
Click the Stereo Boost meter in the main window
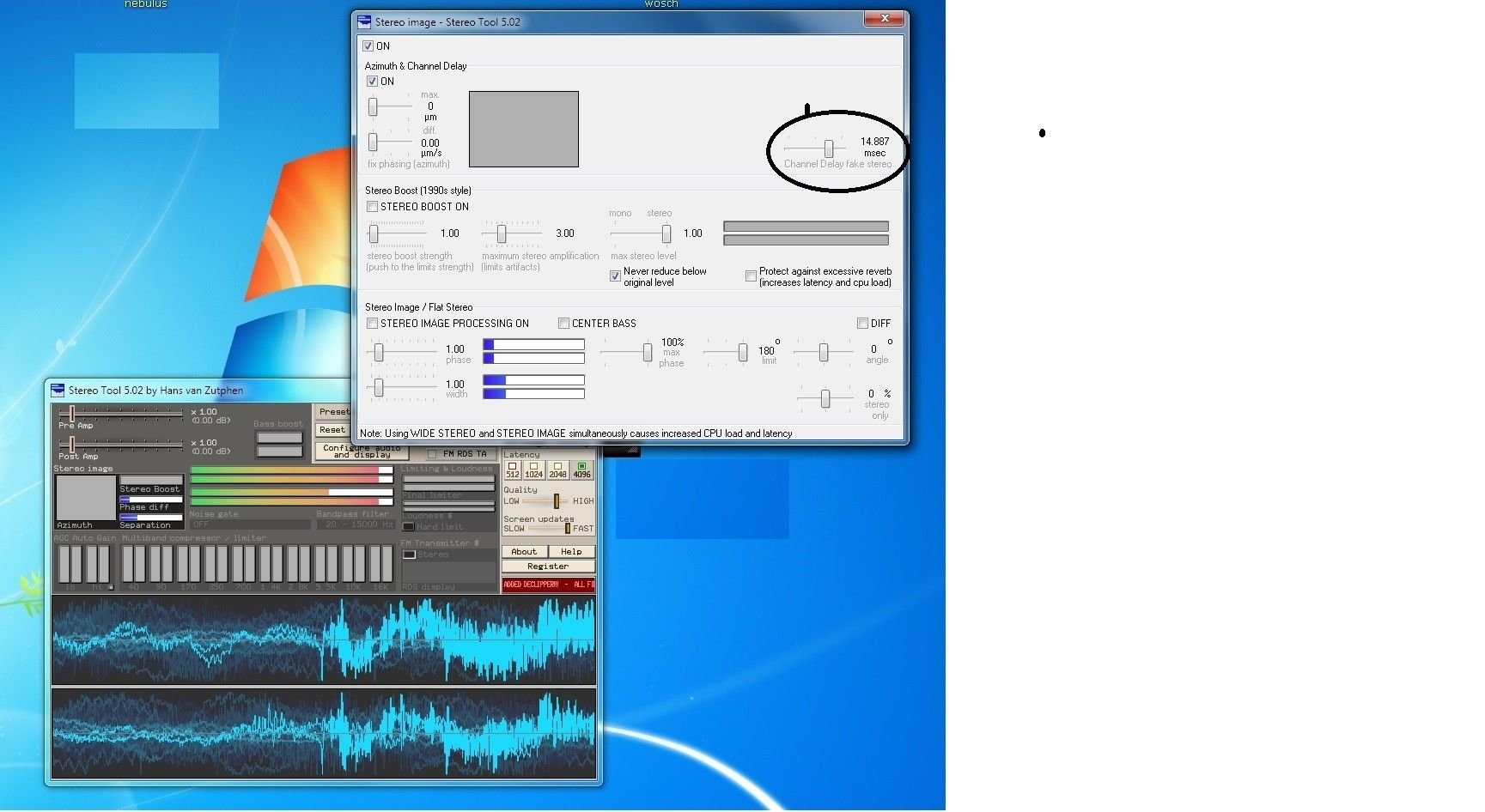point(151,480)
